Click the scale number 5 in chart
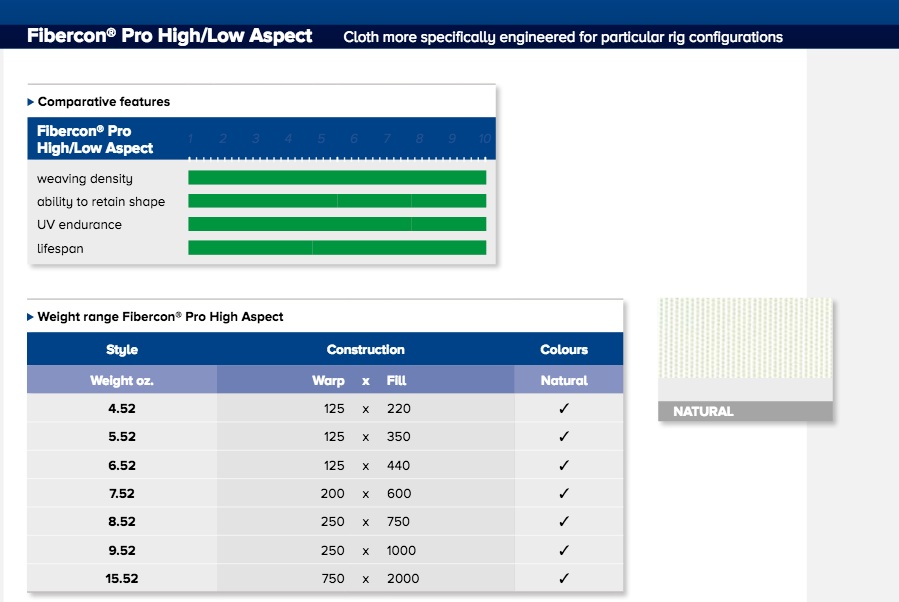 coord(321,138)
